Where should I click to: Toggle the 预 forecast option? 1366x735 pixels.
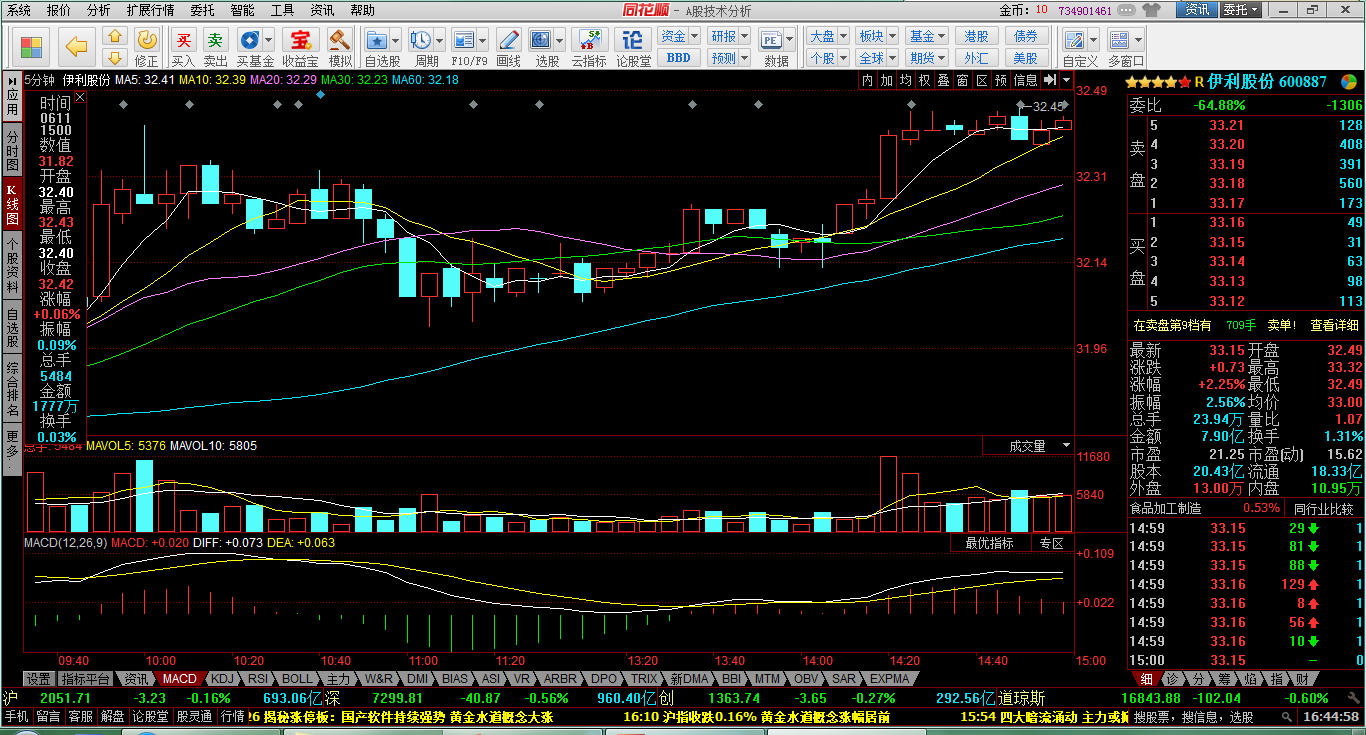pos(1000,80)
